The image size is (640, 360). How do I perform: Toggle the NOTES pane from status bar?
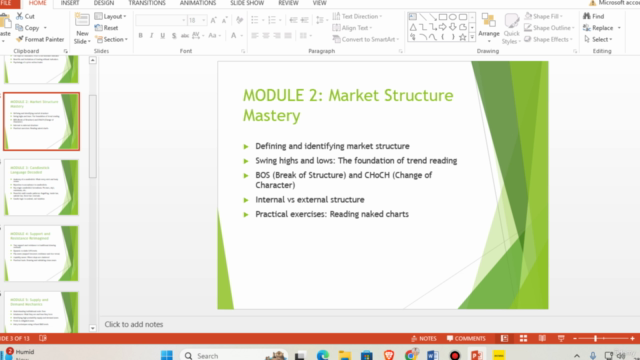tap(424, 338)
